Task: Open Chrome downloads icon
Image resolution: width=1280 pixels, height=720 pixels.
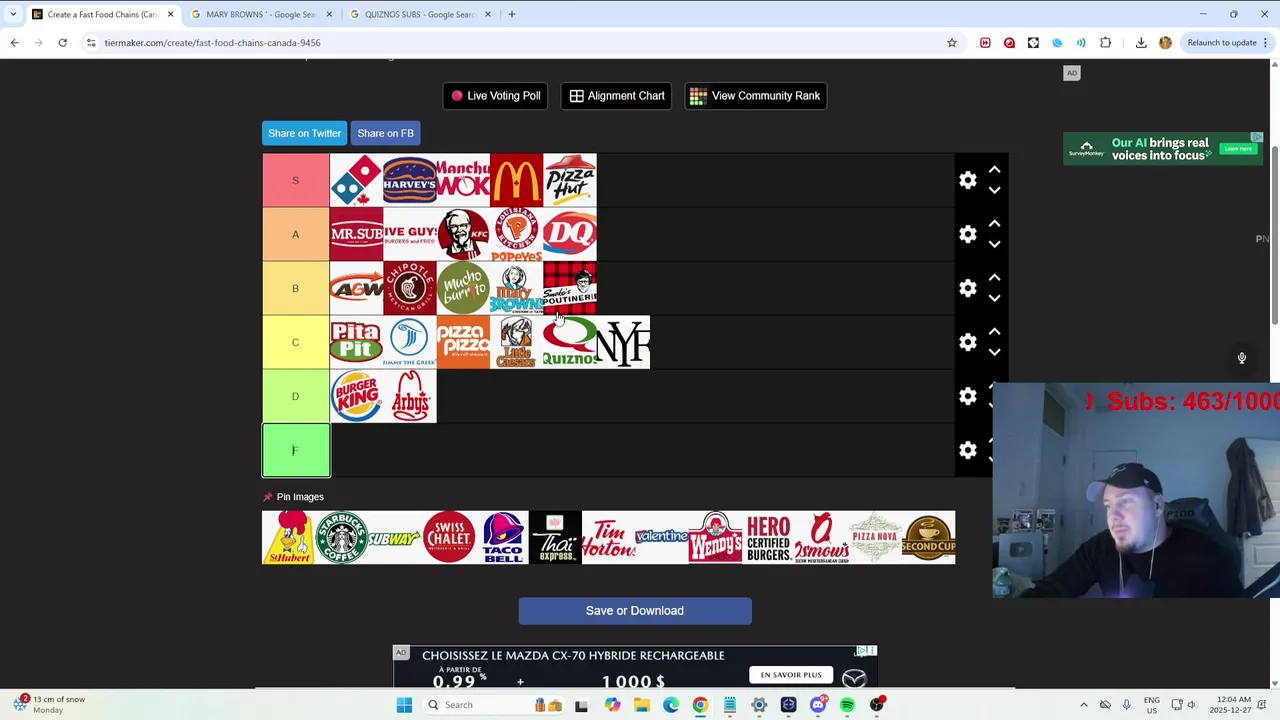Action: (x=1141, y=43)
